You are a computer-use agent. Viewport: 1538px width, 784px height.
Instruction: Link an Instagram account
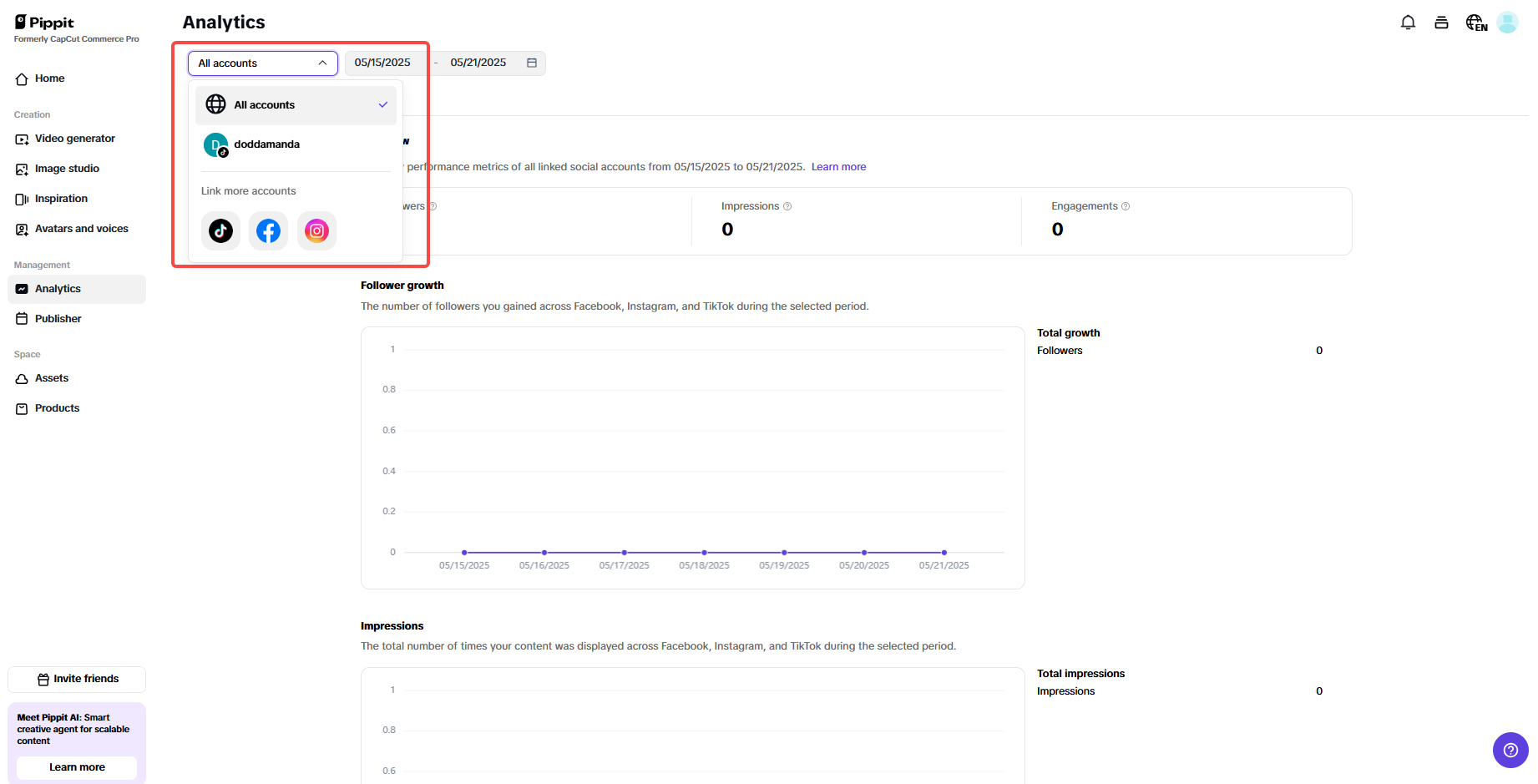point(316,230)
